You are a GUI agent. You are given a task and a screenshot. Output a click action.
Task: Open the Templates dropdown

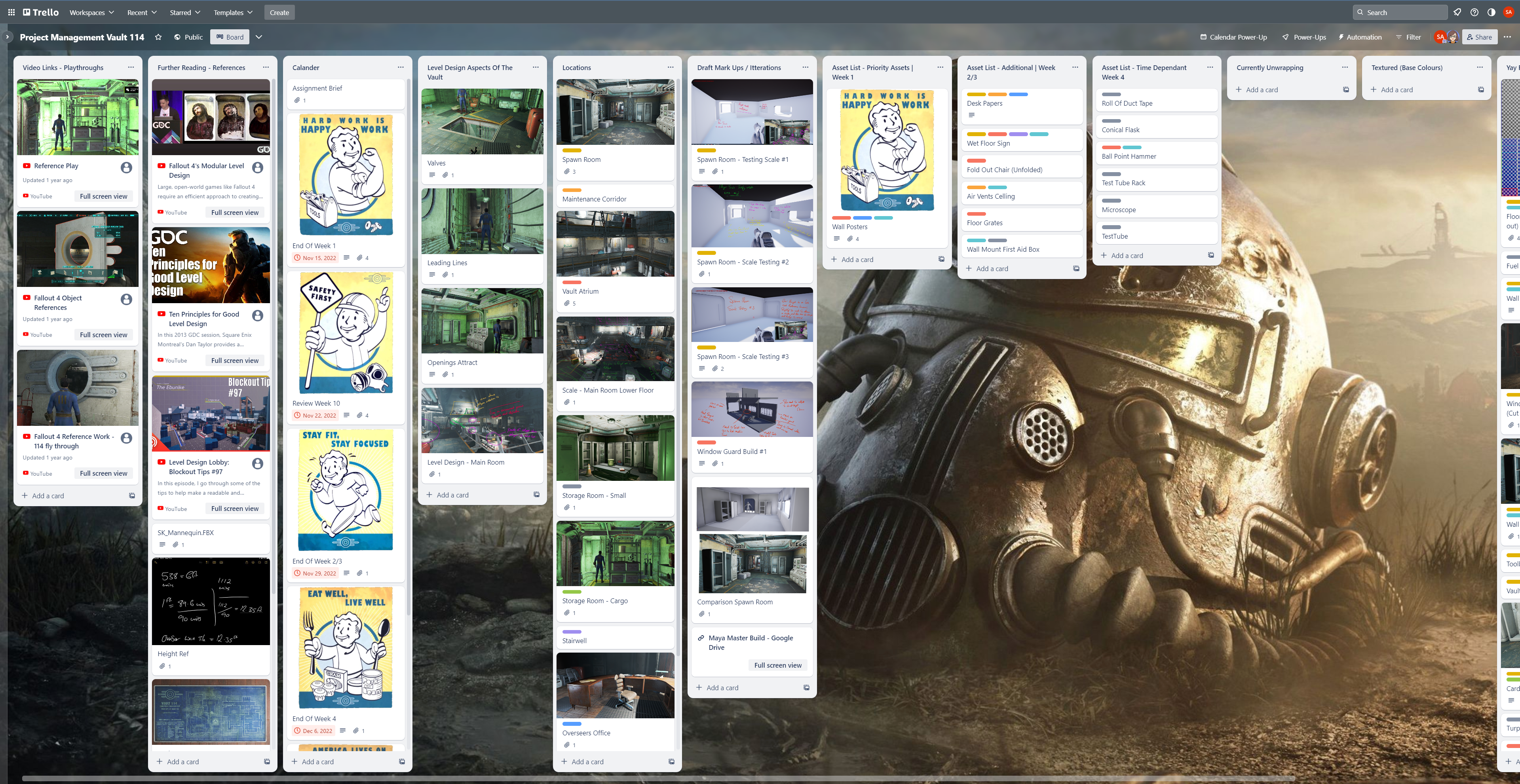tap(233, 12)
